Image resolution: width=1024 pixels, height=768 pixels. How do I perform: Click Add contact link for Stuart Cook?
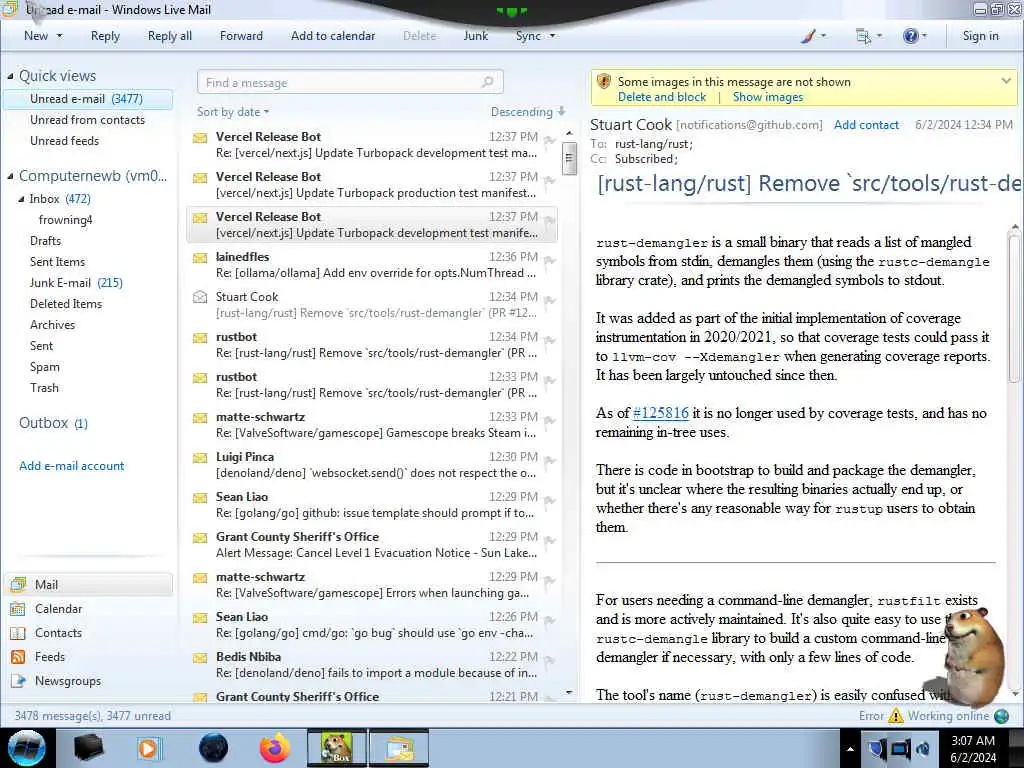(866, 125)
